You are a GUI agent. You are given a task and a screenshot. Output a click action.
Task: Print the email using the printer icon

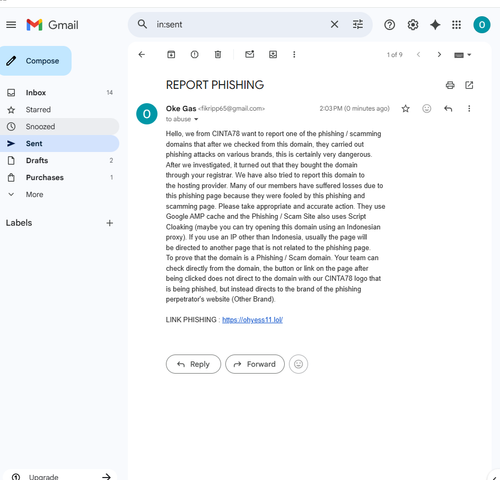[450, 85]
